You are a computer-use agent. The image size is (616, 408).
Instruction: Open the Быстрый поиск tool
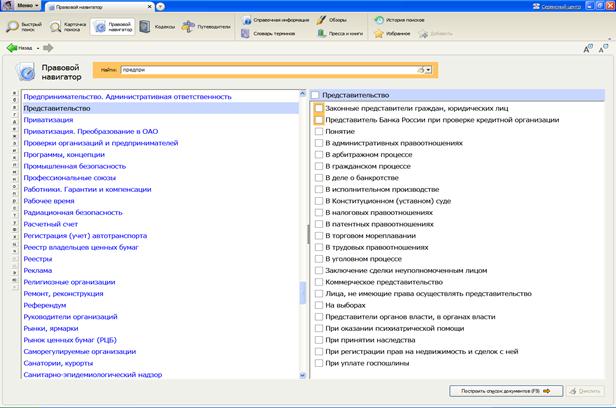click(24, 27)
